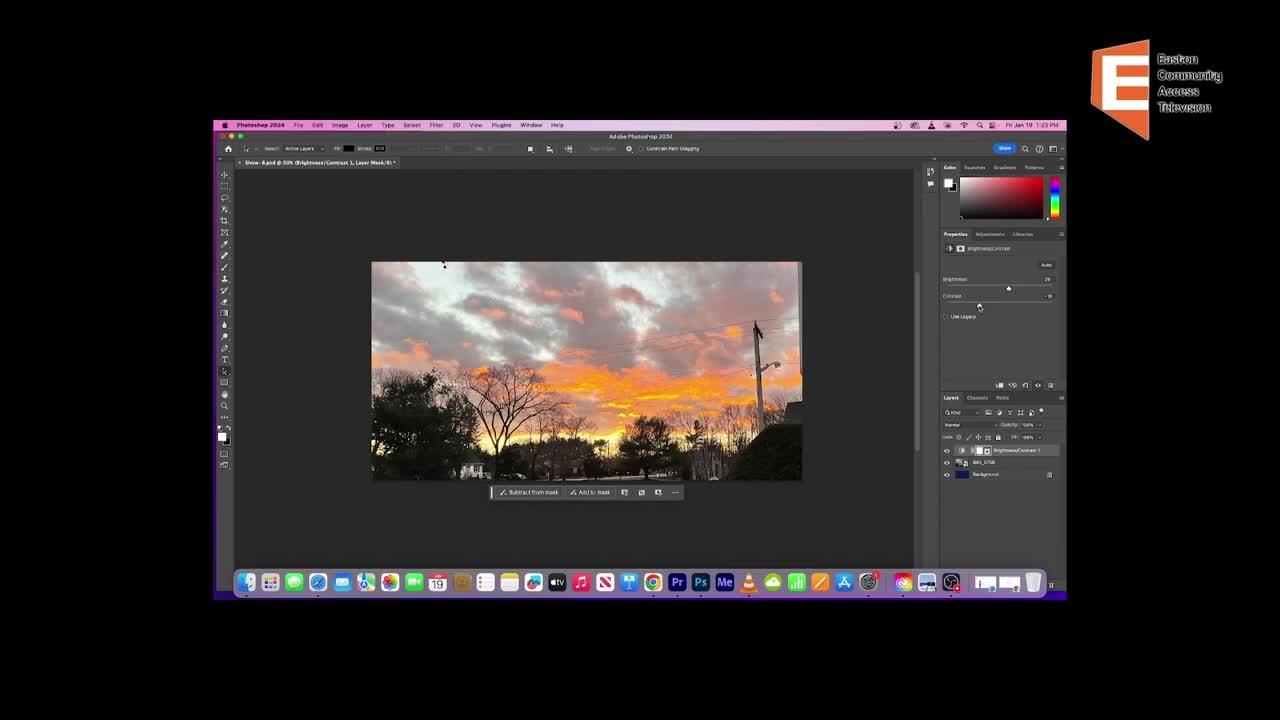Open Google Chrome from the Dock

tap(653, 582)
